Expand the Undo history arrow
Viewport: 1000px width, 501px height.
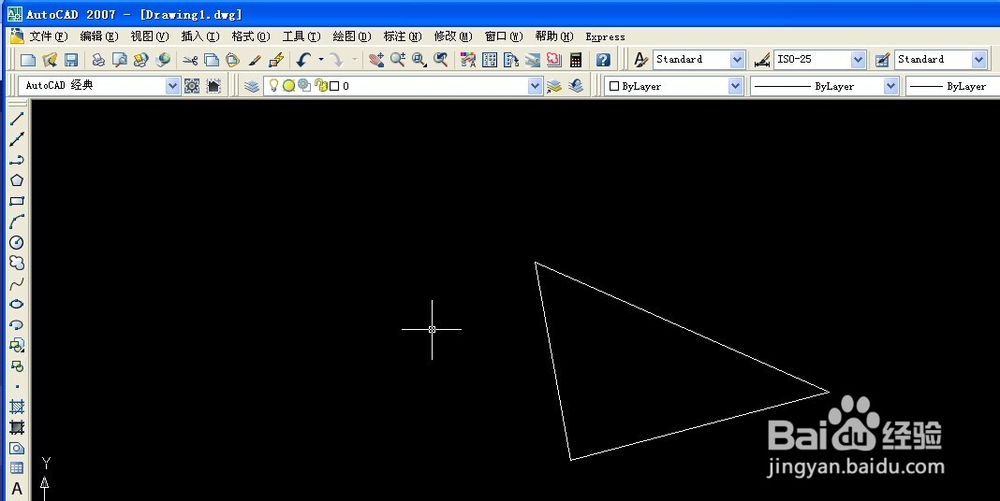point(321,60)
